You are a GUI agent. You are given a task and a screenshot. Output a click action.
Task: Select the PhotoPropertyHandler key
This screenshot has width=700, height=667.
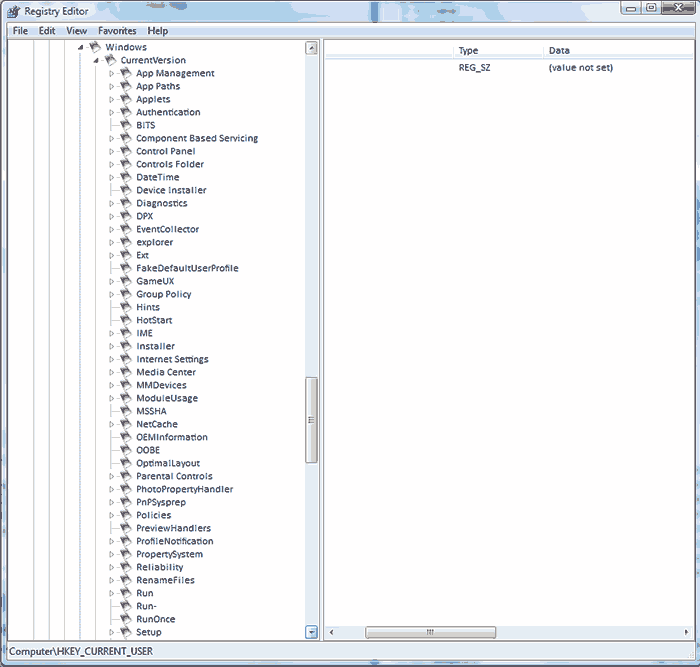[x=185, y=489]
